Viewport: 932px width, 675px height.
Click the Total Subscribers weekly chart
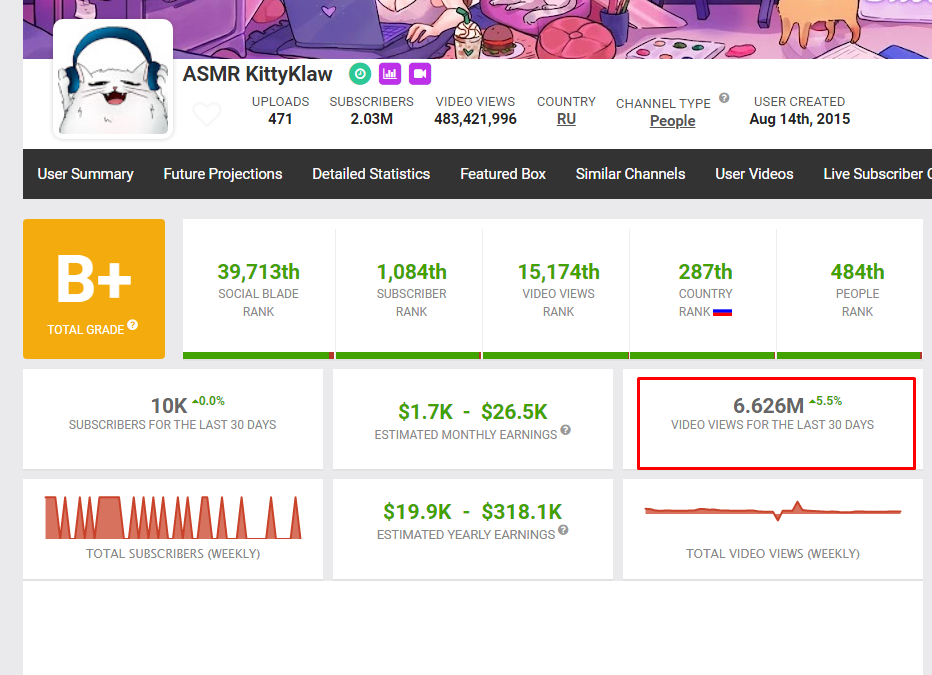click(x=173, y=518)
